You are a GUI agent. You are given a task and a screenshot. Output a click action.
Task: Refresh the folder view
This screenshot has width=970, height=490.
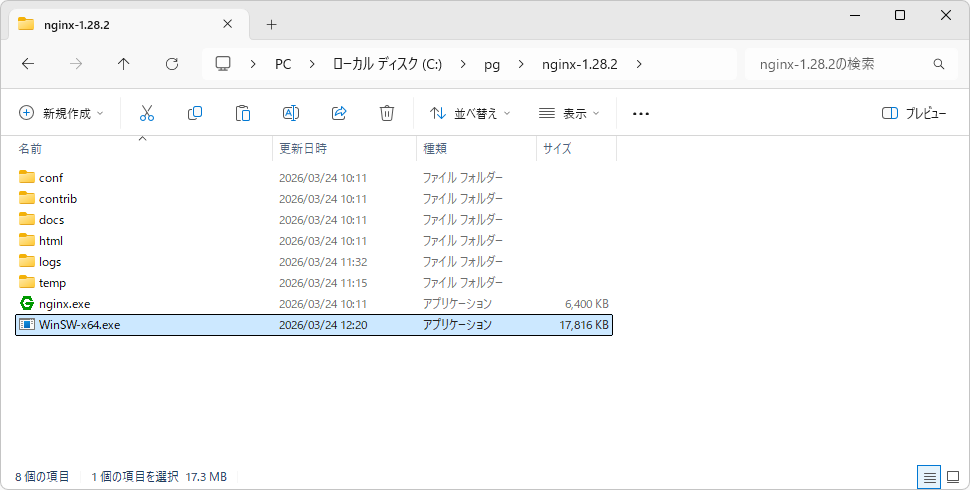172,64
